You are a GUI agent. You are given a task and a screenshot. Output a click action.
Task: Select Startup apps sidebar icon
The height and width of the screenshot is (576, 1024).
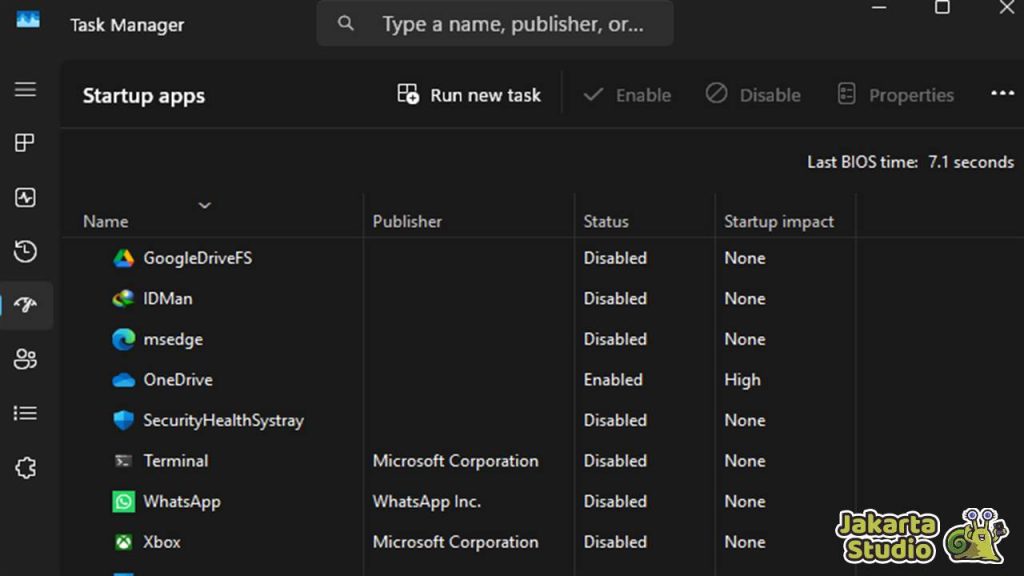point(25,305)
